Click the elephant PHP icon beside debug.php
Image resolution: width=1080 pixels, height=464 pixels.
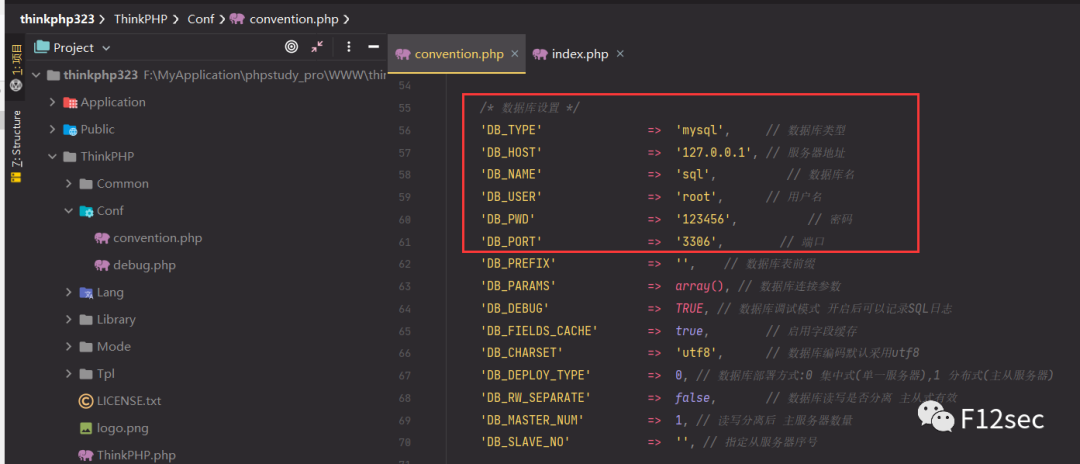[x=102, y=265]
